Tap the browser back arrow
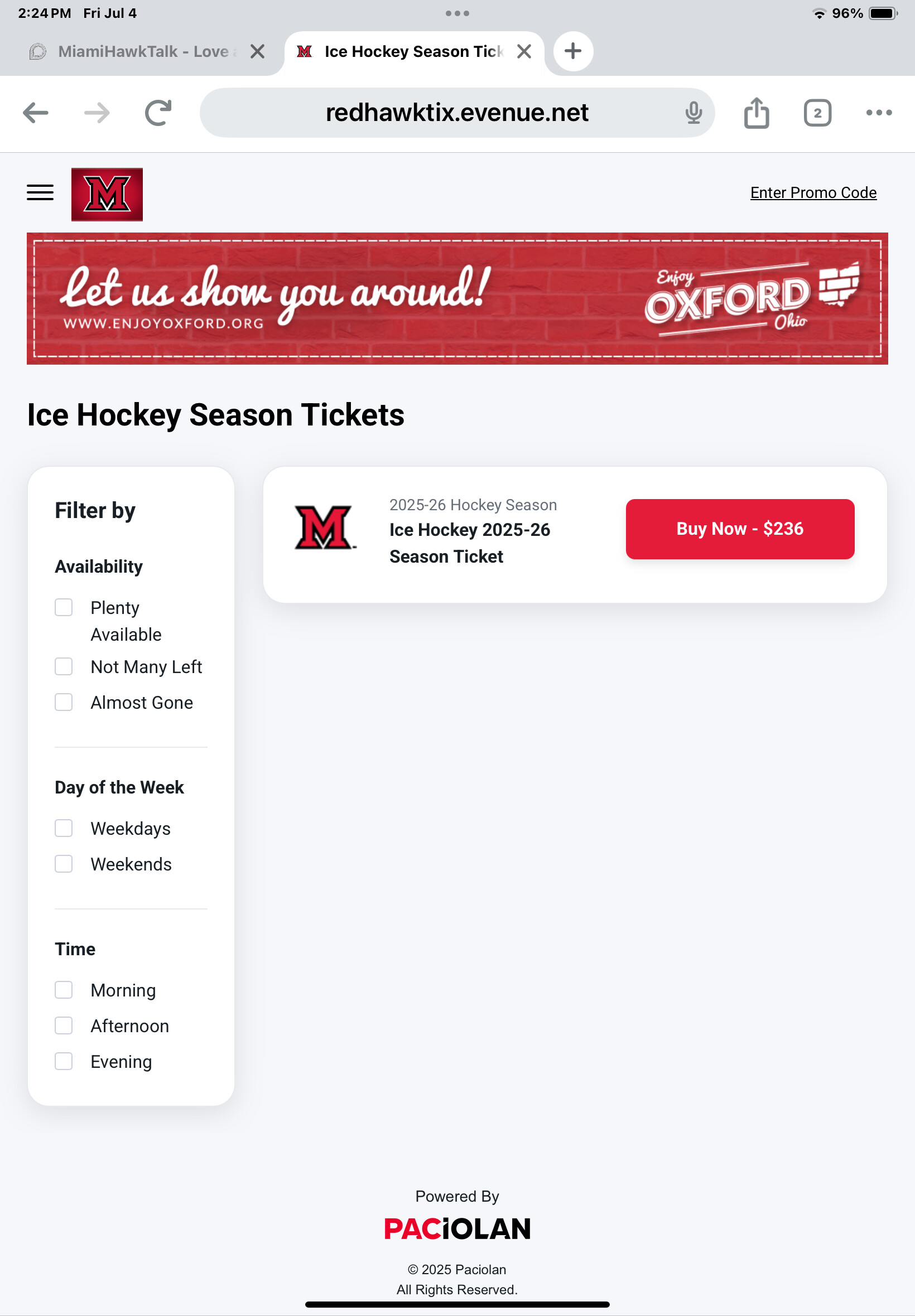This screenshot has width=915, height=1316. pos(36,112)
